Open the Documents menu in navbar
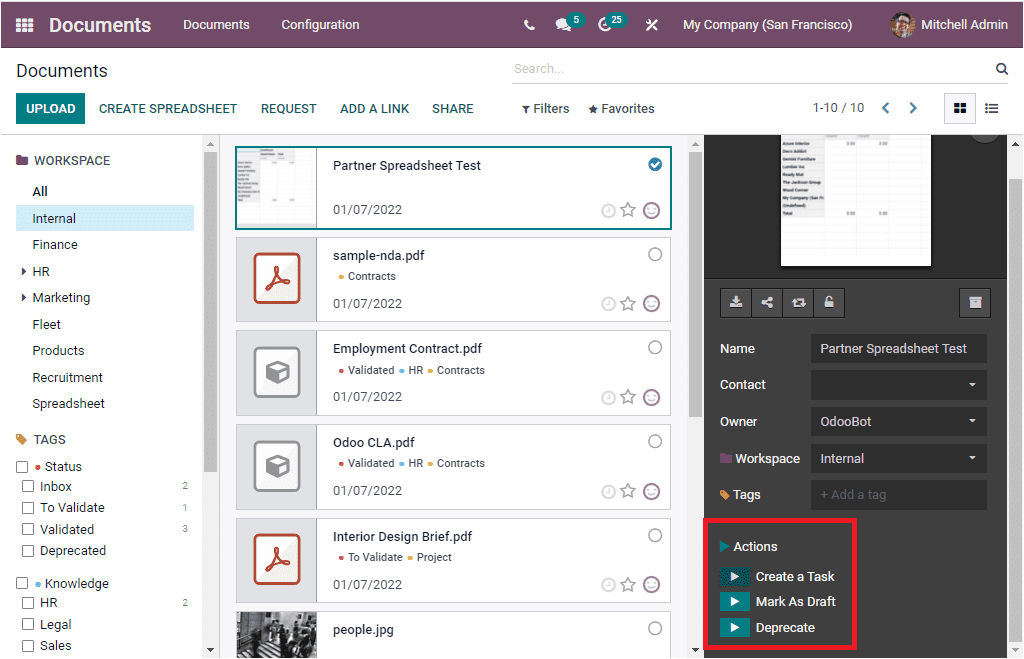Screen dimensions: 1024x659 pos(216,25)
